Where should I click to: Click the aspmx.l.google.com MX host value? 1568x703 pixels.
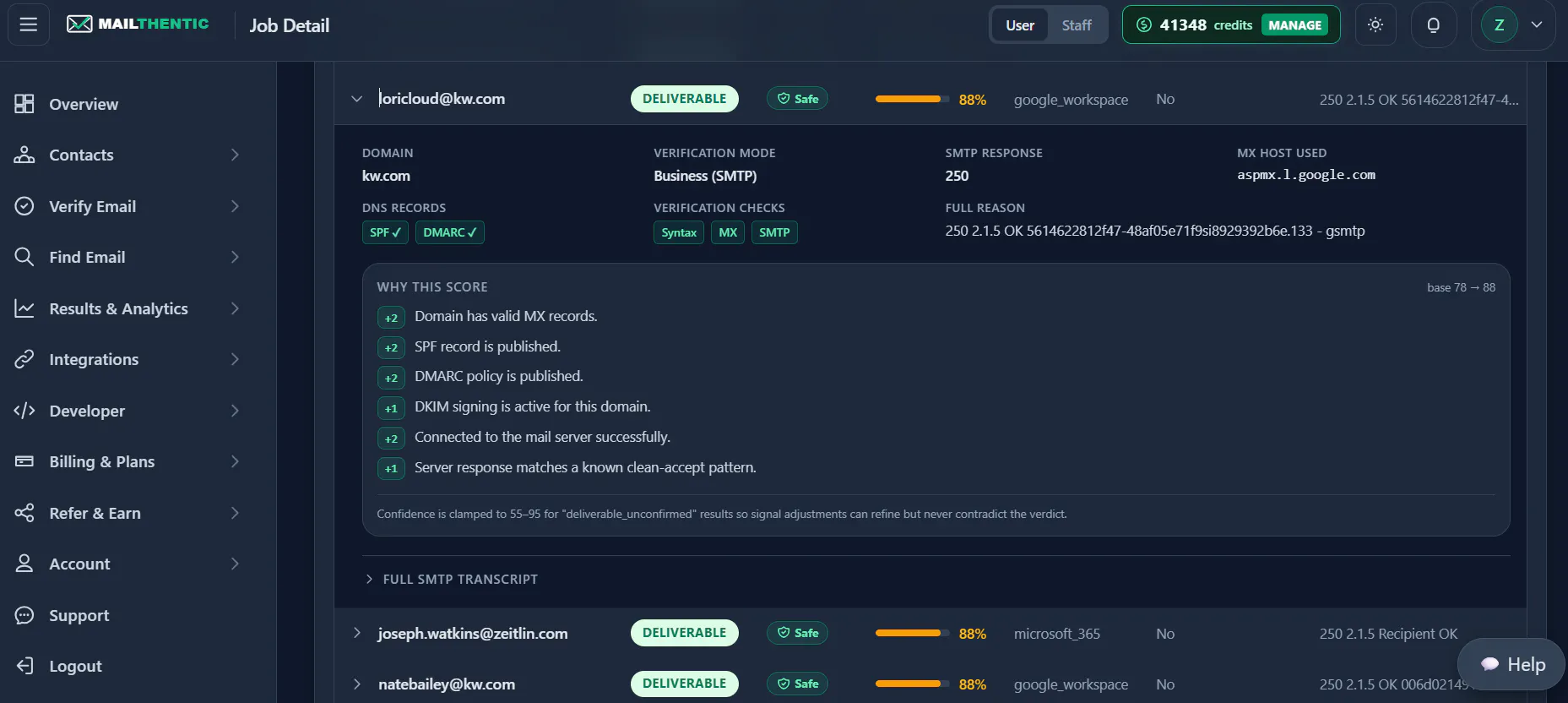1306,175
